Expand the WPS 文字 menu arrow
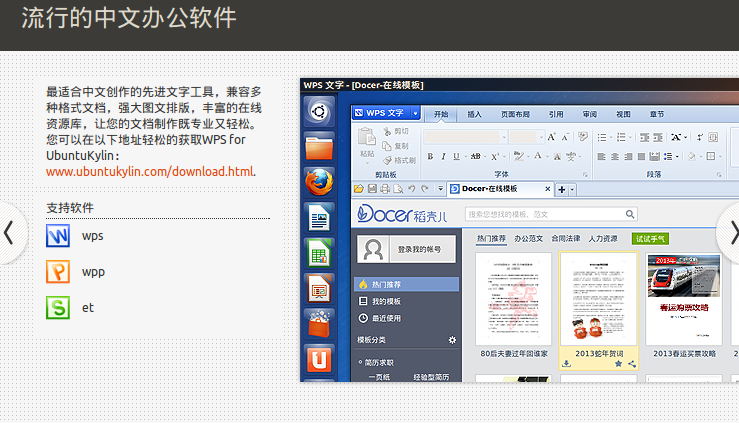Screen dimensions: 739x423 tap(415, 113)
